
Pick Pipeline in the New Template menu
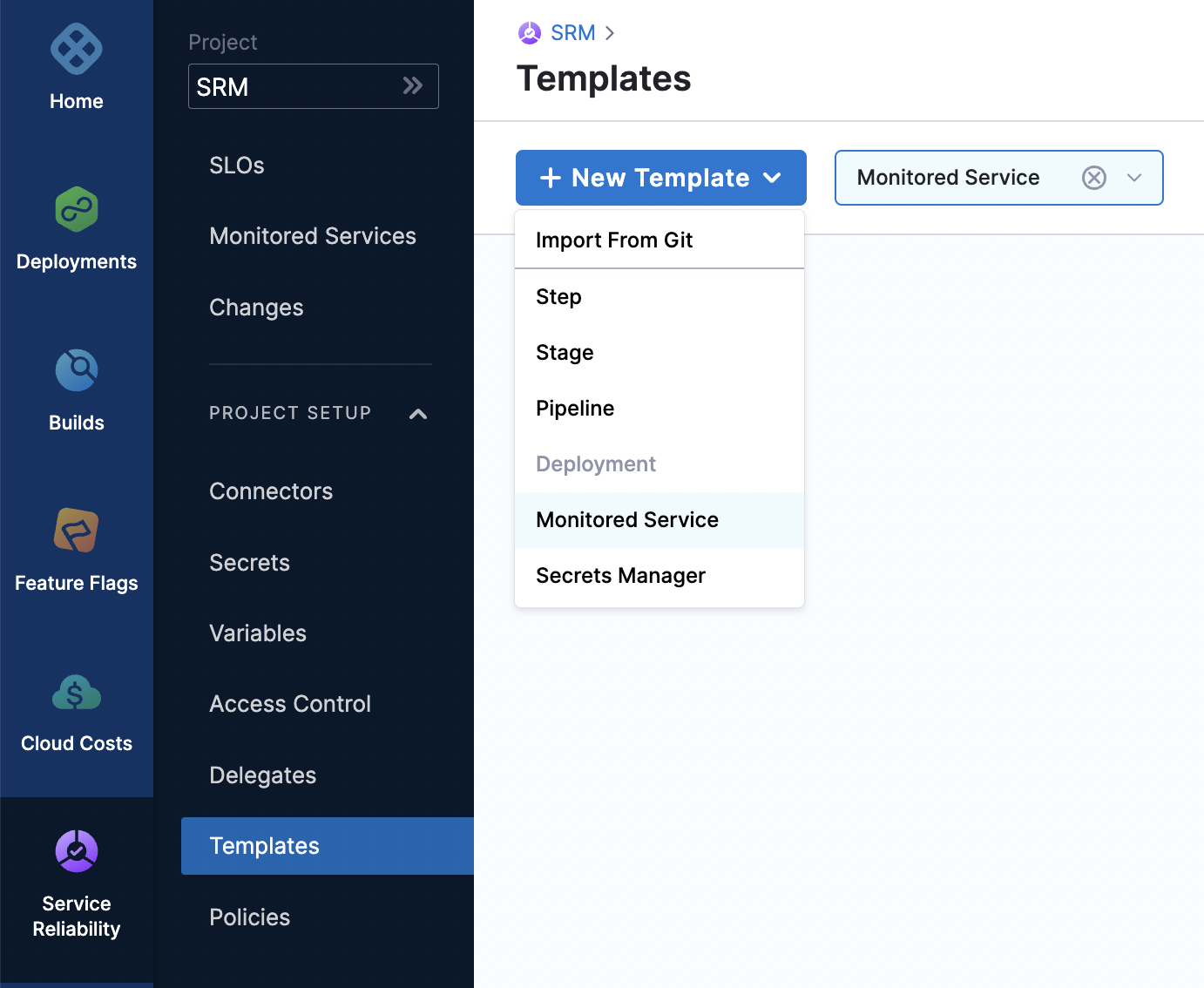pyautogui.click(x=575, y=409)
